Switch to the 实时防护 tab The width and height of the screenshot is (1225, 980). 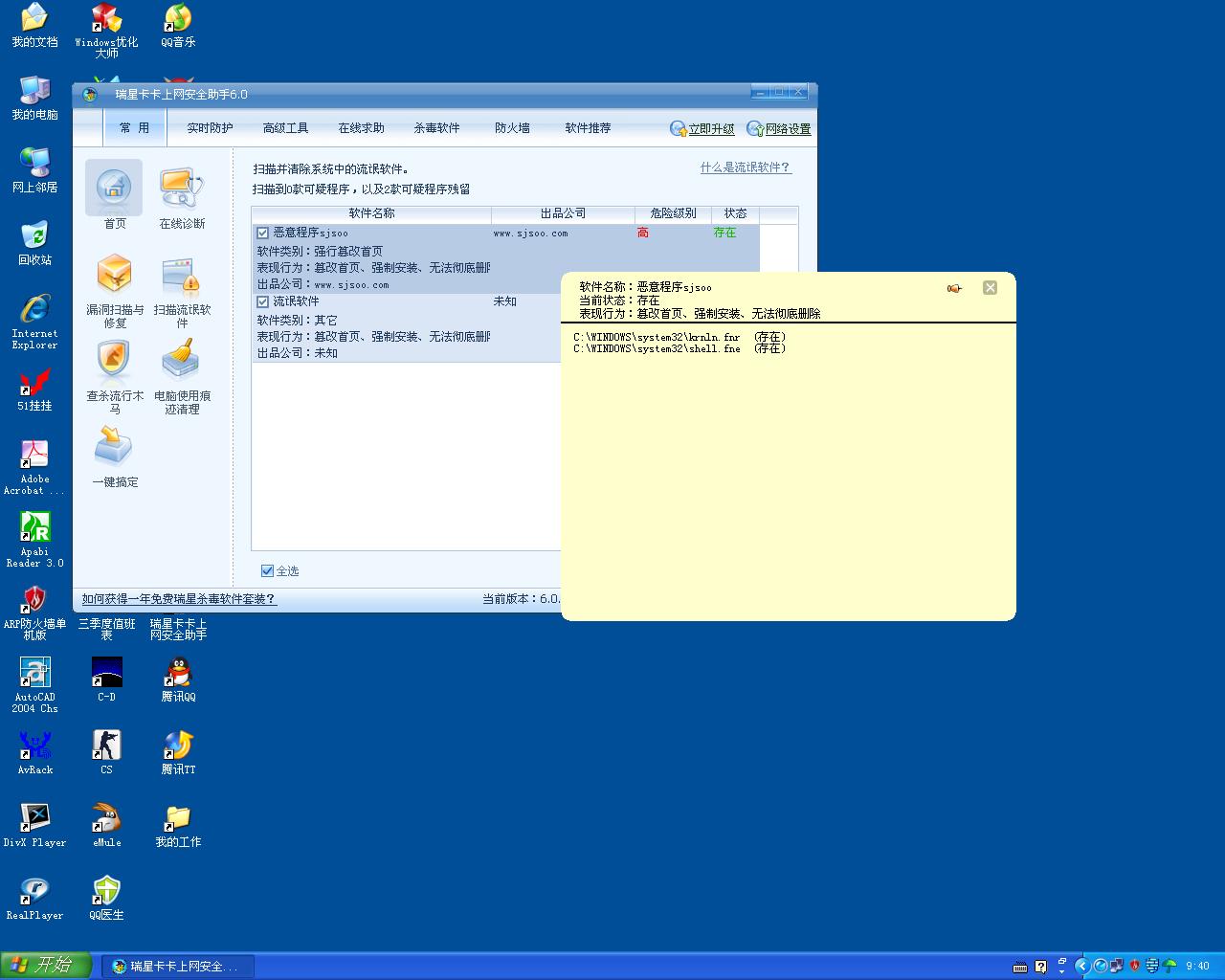[x=210, y=128]
